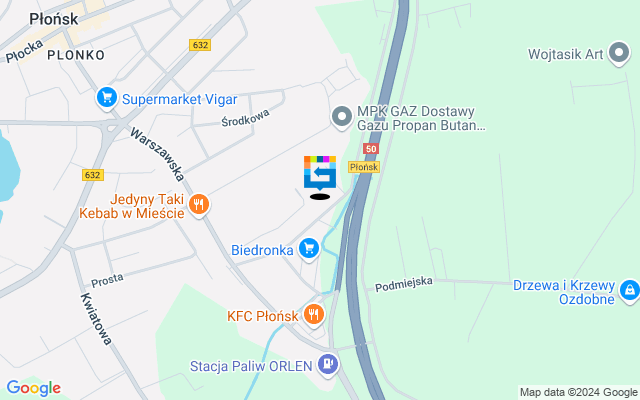
Task: Click the Stacja Paliw ORLEN text label
Action: coord(251,366)
